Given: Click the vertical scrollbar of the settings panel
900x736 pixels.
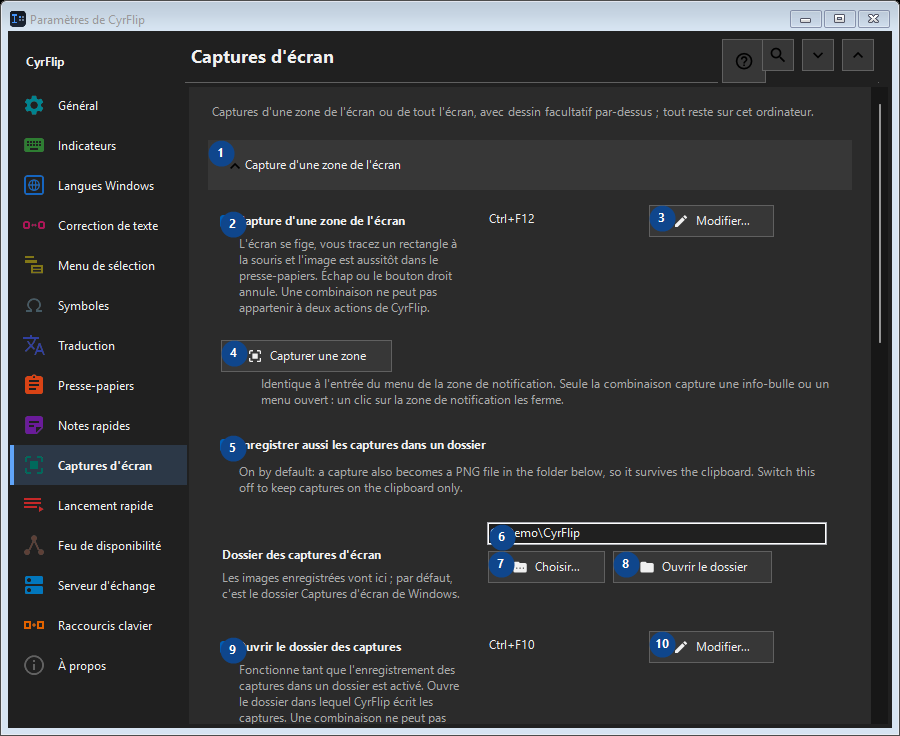Looking at the screenshot, I should 880,224.
